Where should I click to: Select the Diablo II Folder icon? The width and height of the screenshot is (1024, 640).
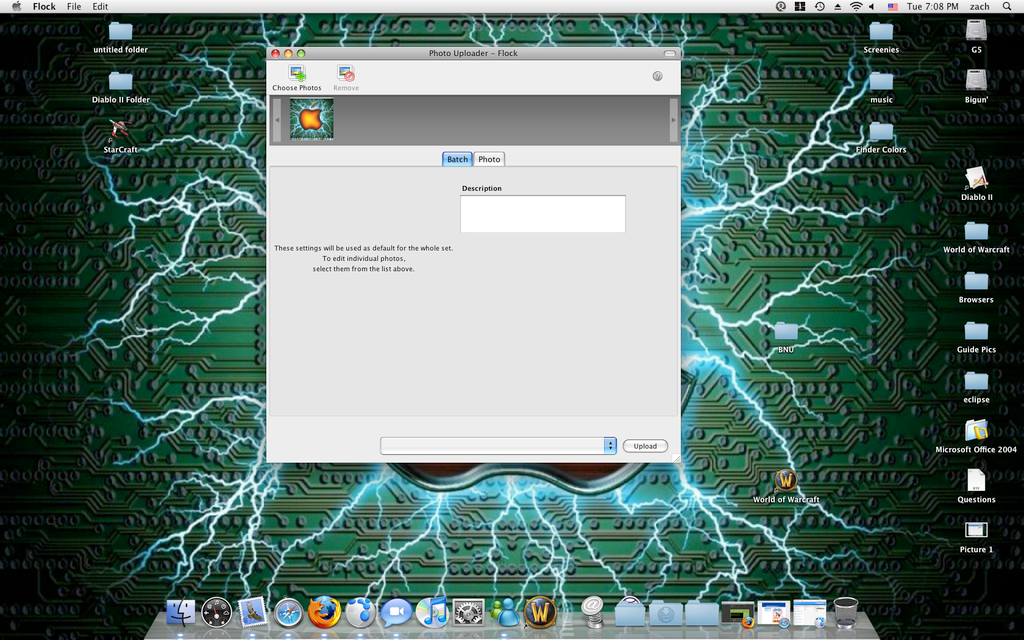click(x=120, y=87)
